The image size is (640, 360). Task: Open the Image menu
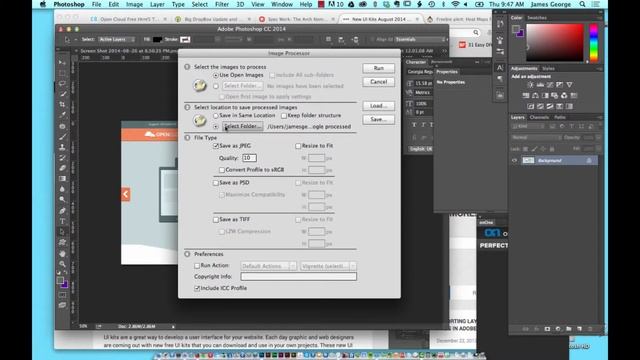[x=134, y=4]
